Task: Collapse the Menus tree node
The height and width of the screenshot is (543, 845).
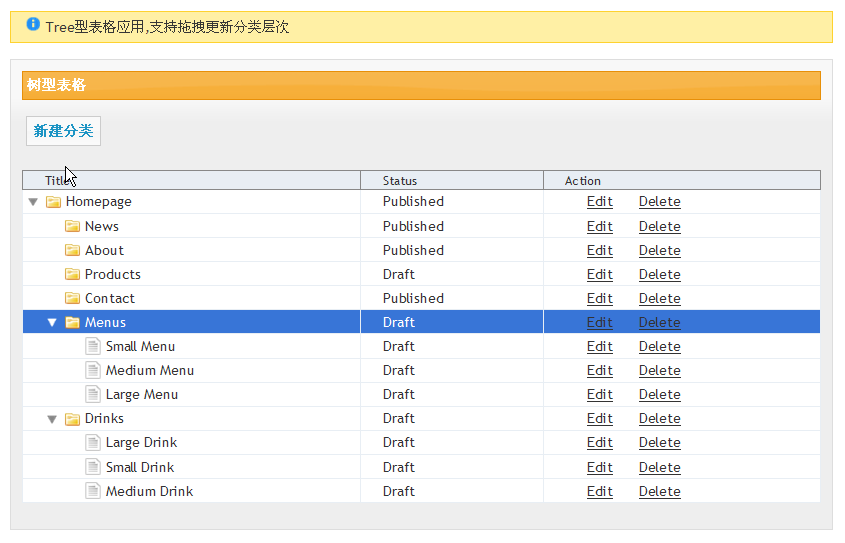Action: coord(52,323)
